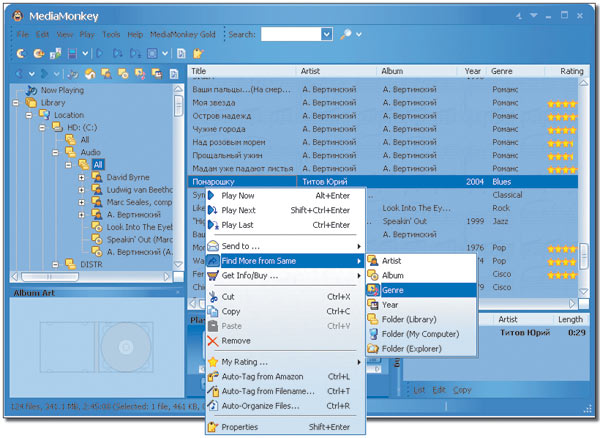
Task: Open My Rating submenu
Action: [285, 362]
